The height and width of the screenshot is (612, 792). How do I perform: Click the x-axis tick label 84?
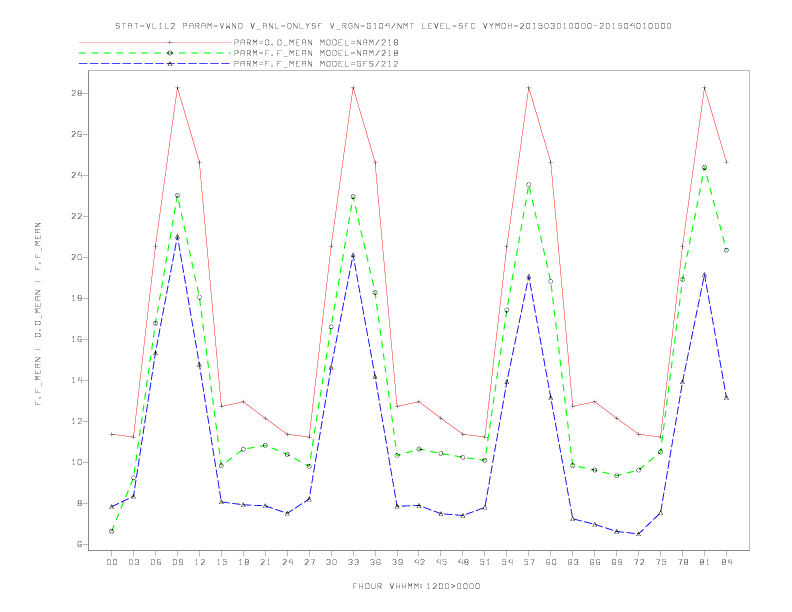[x=726, y=562]
